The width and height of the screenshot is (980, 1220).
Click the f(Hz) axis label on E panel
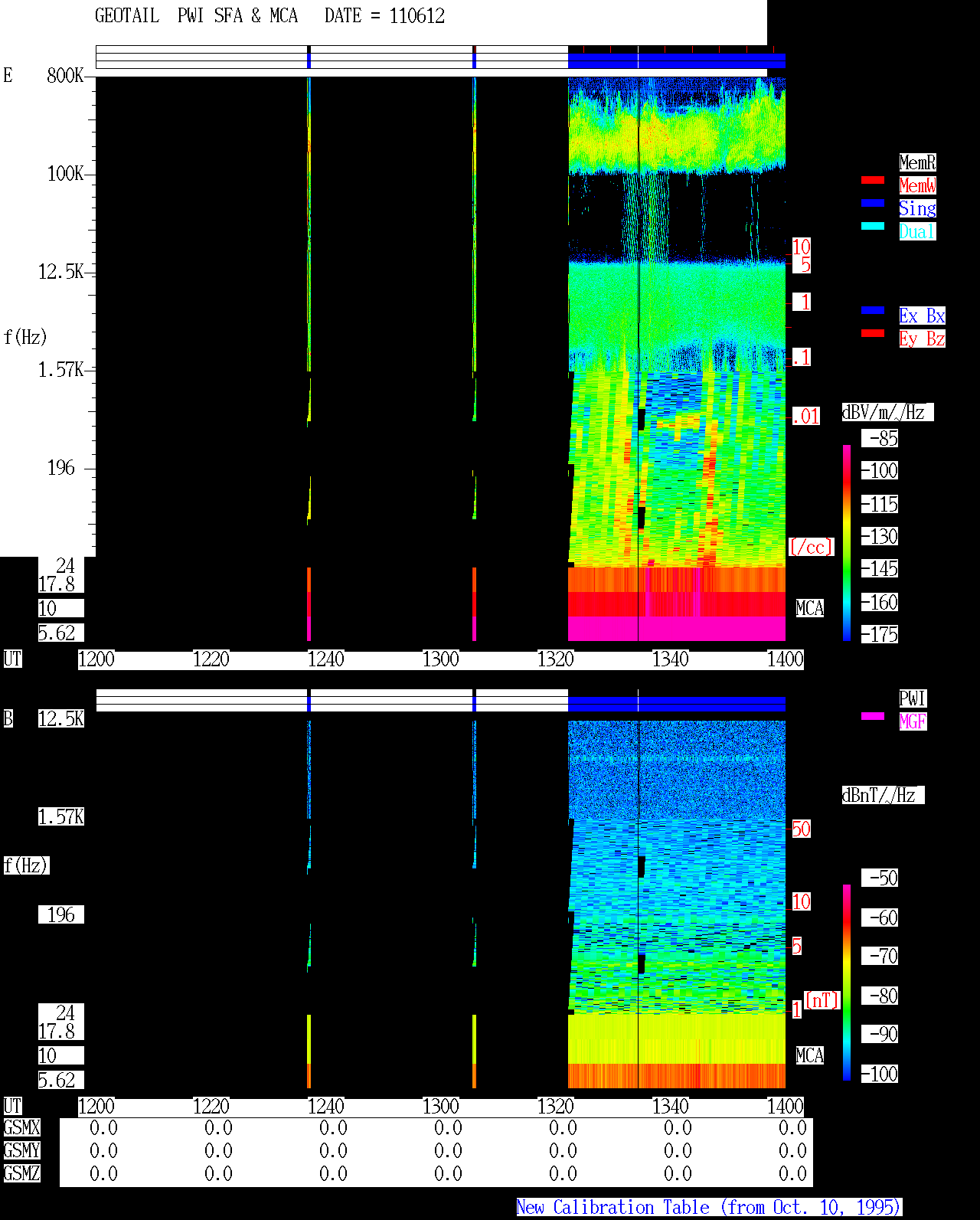click(x=25, y=337)
